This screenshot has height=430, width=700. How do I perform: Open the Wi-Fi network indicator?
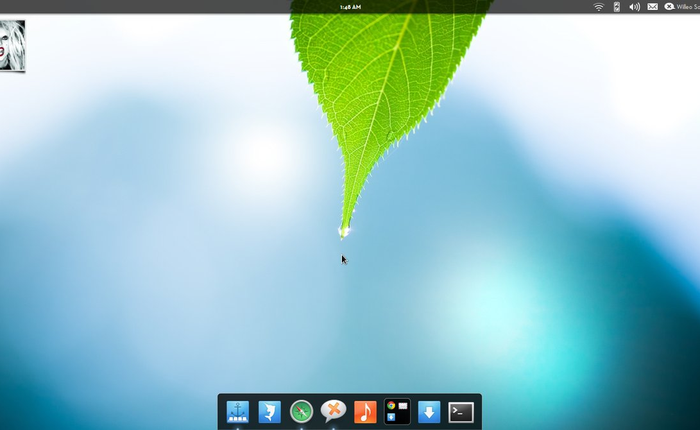coord(599,7)
